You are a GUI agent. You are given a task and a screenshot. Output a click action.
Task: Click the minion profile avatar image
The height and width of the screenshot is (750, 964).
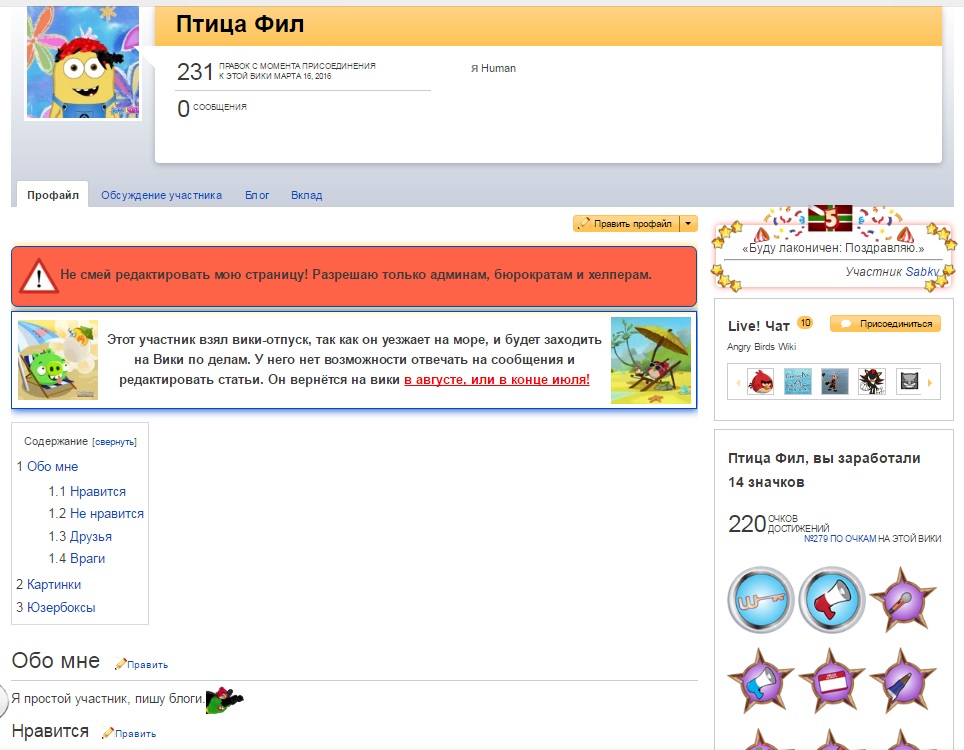[x=83, y=61]
